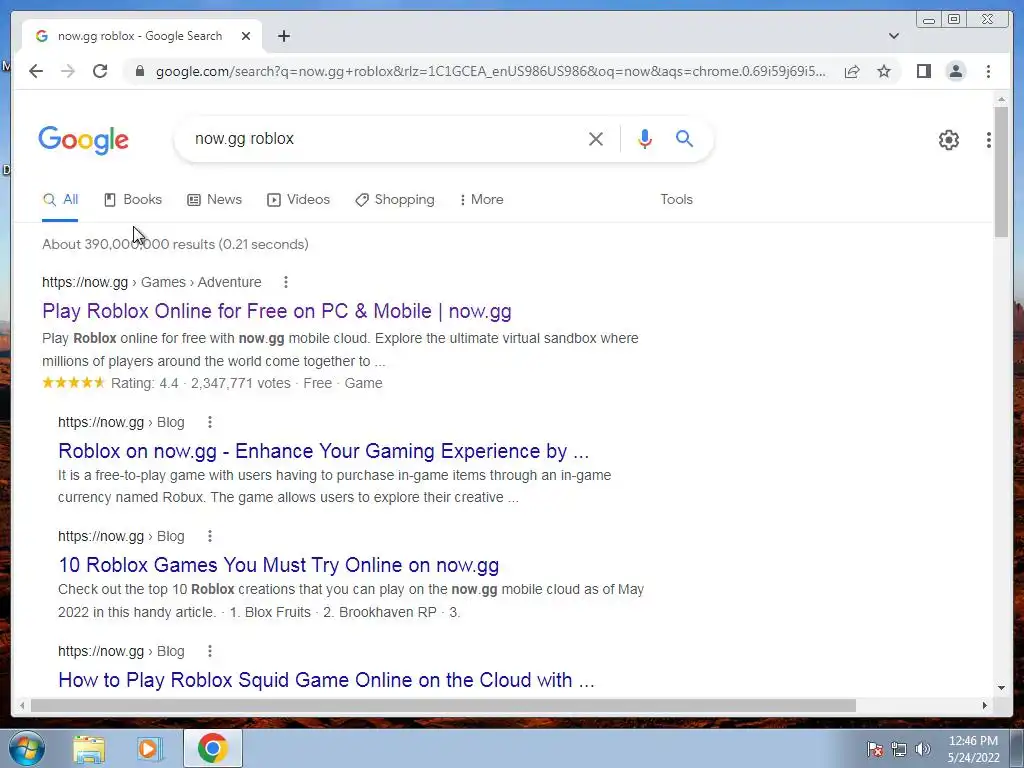Clear the search box with the X
The width and height of the screenshot is (1024, 768).
596,138
